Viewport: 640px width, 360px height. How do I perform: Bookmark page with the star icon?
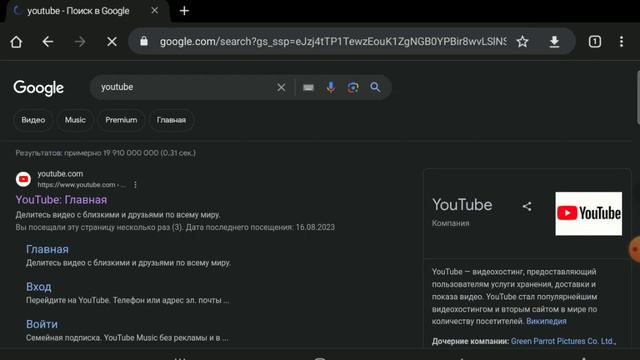pyautogui.click(x=522, y=42)
